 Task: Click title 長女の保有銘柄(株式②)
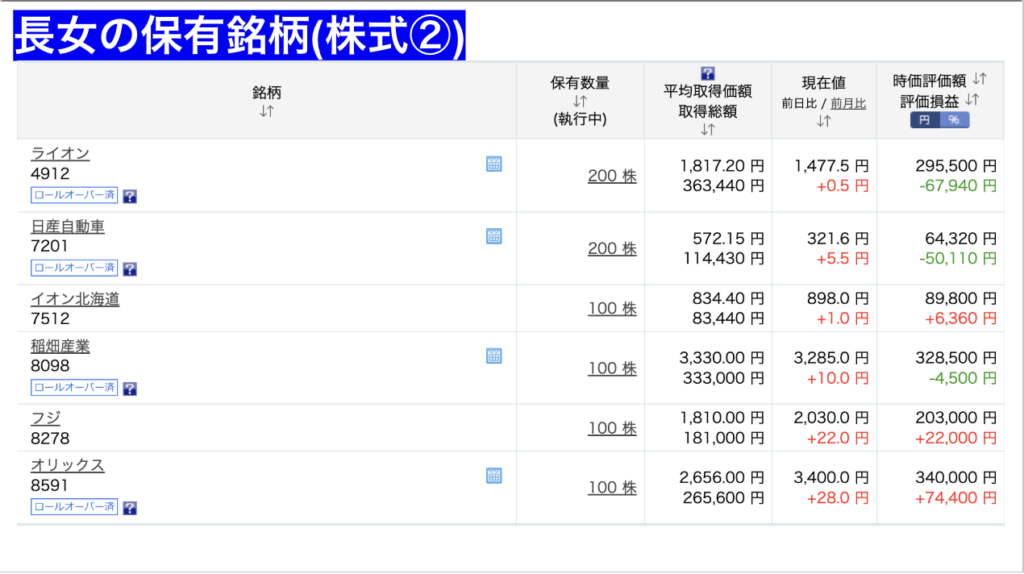pos(239,35)
